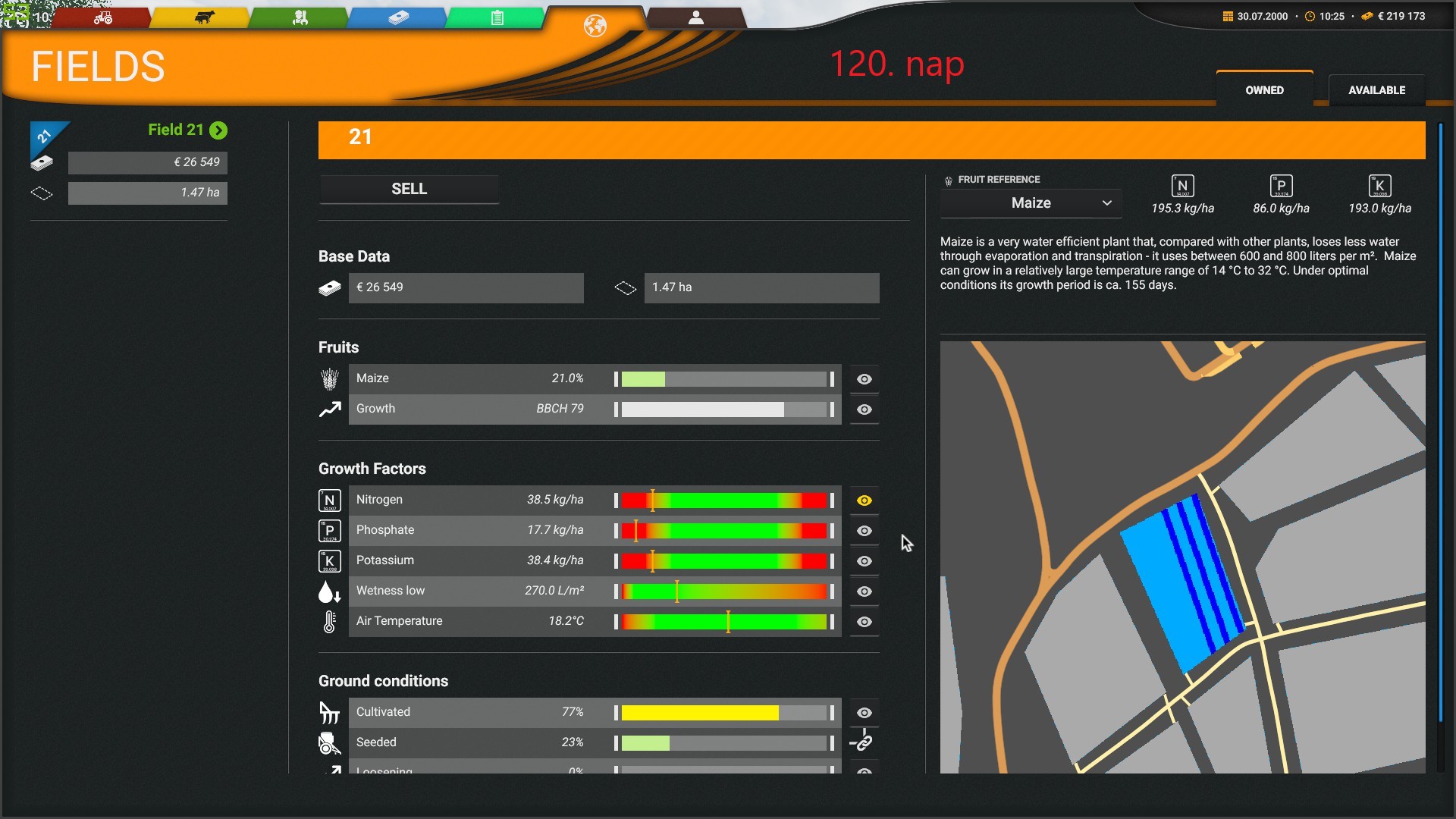Open the cow animals tab icon

(x=203, y=17)
